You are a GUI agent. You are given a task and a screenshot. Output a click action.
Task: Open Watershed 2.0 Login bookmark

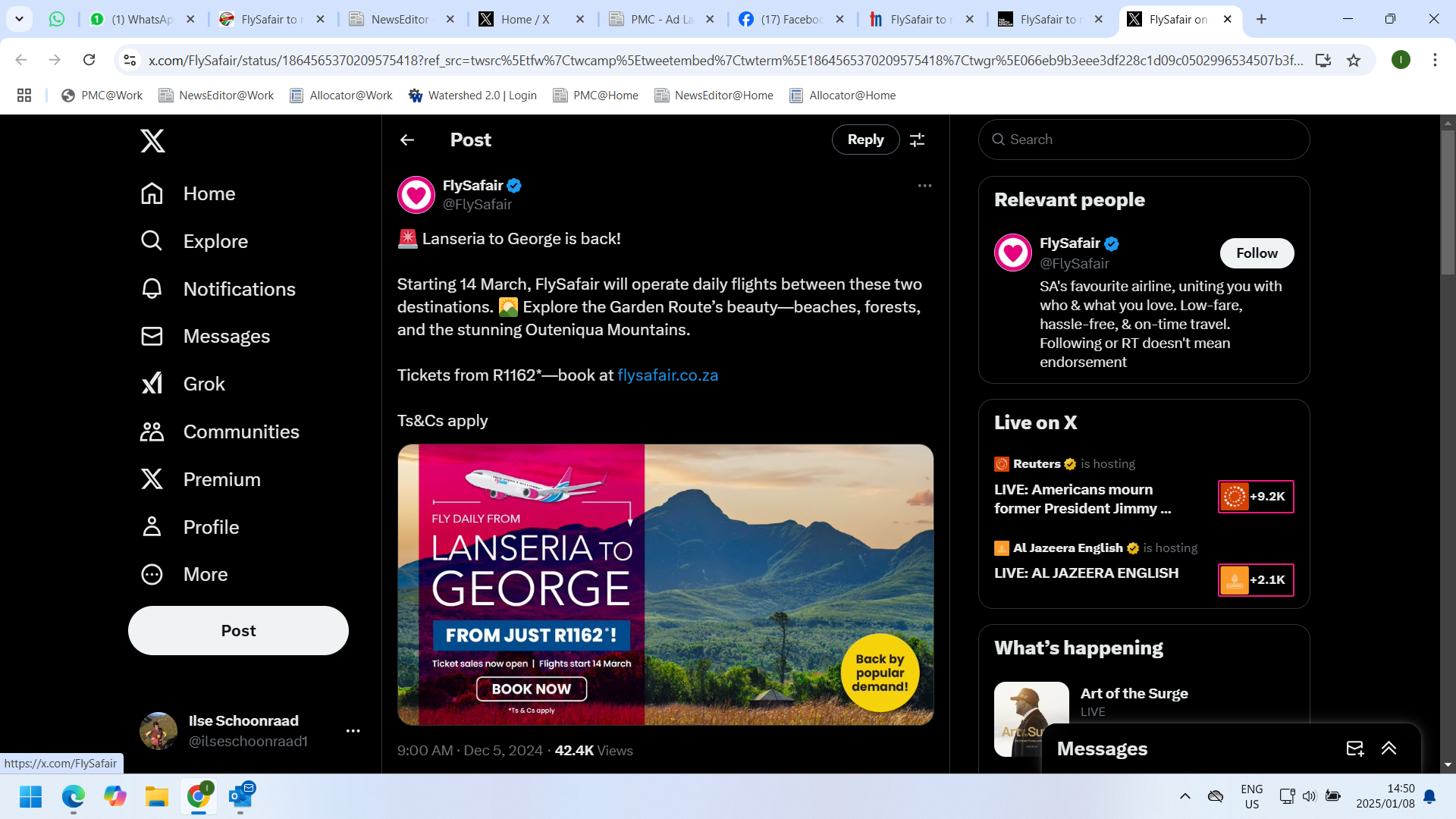click(x=472, y=96)
